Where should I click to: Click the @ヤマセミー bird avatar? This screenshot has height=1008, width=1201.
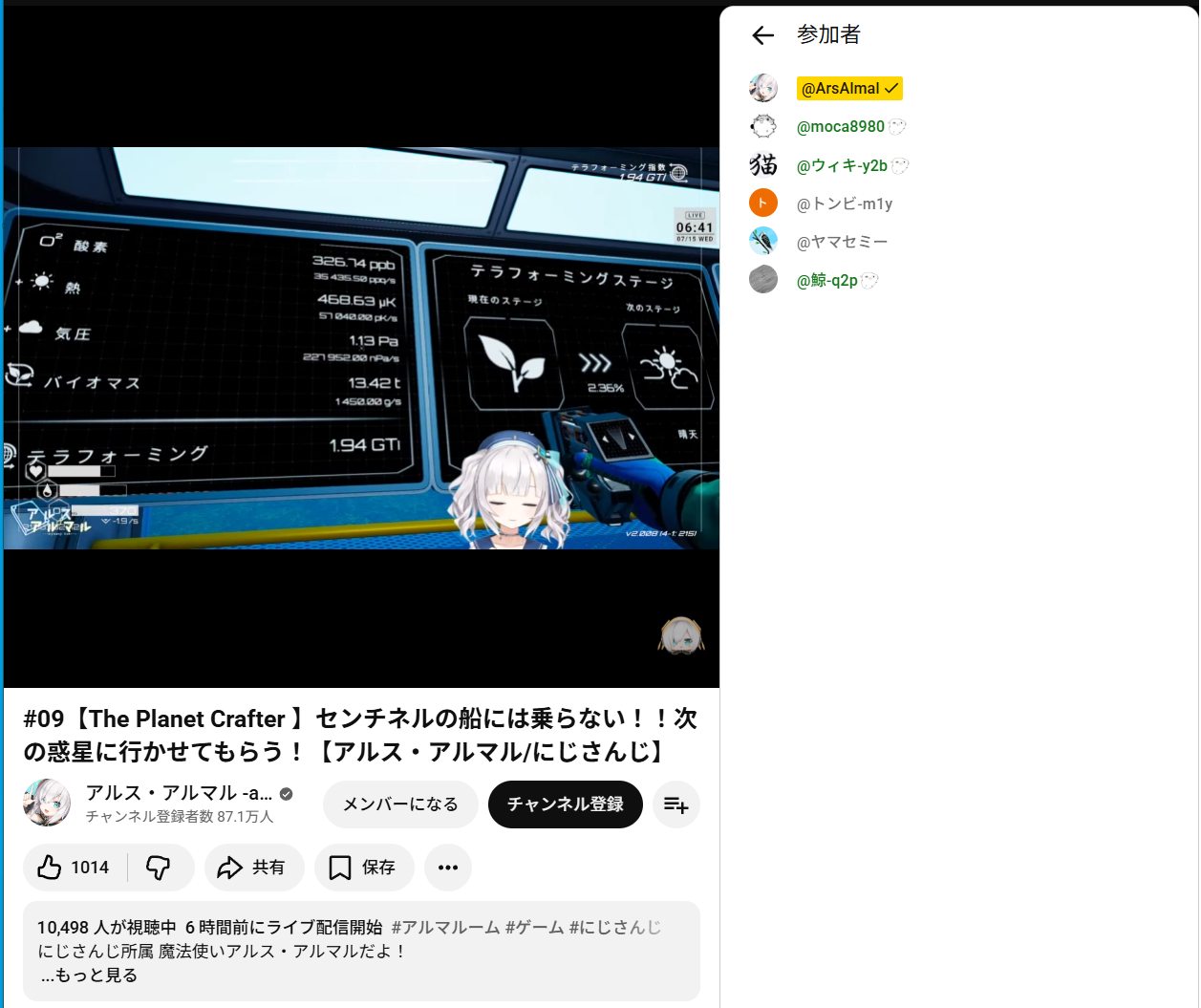point(763,241)
